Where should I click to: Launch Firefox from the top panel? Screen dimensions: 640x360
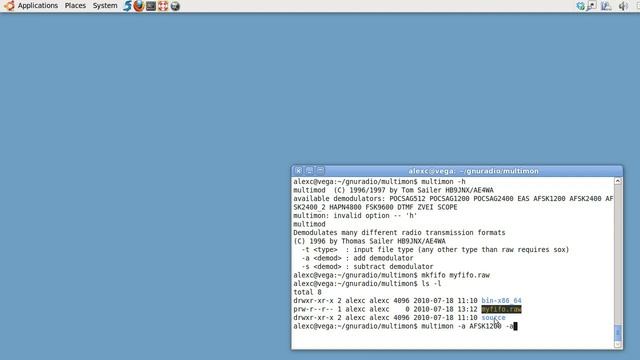pyautogui.click(x=139, y=6)
